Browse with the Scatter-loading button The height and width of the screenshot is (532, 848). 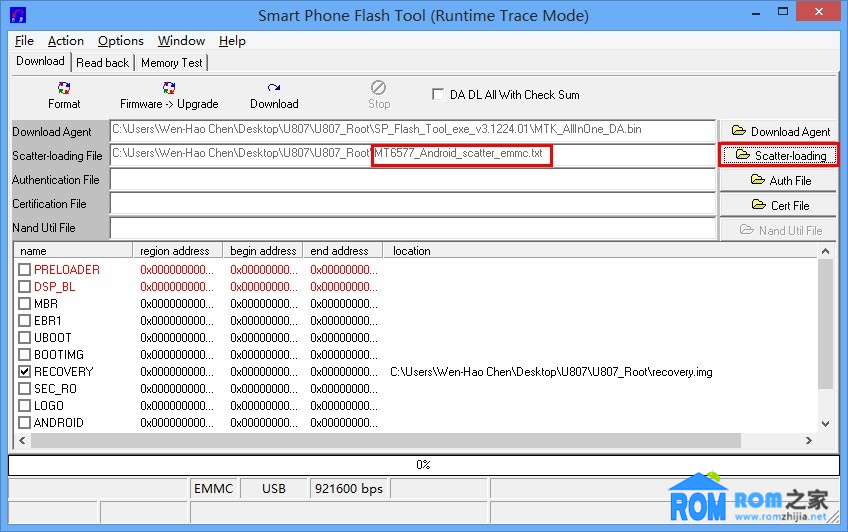click(x=780, y=155)
